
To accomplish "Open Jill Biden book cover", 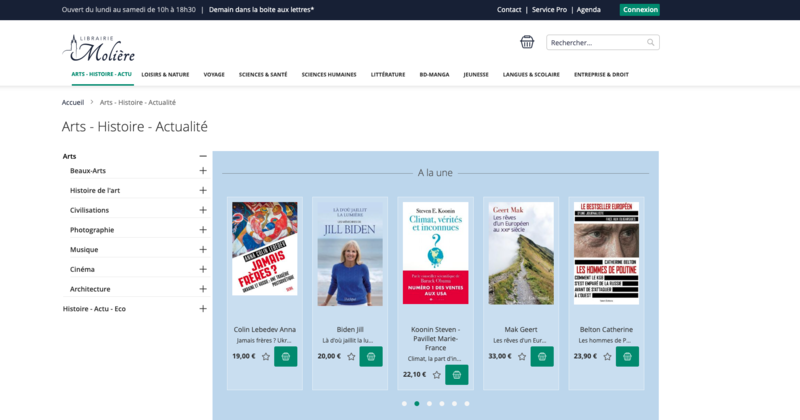I will coord(350,254).
